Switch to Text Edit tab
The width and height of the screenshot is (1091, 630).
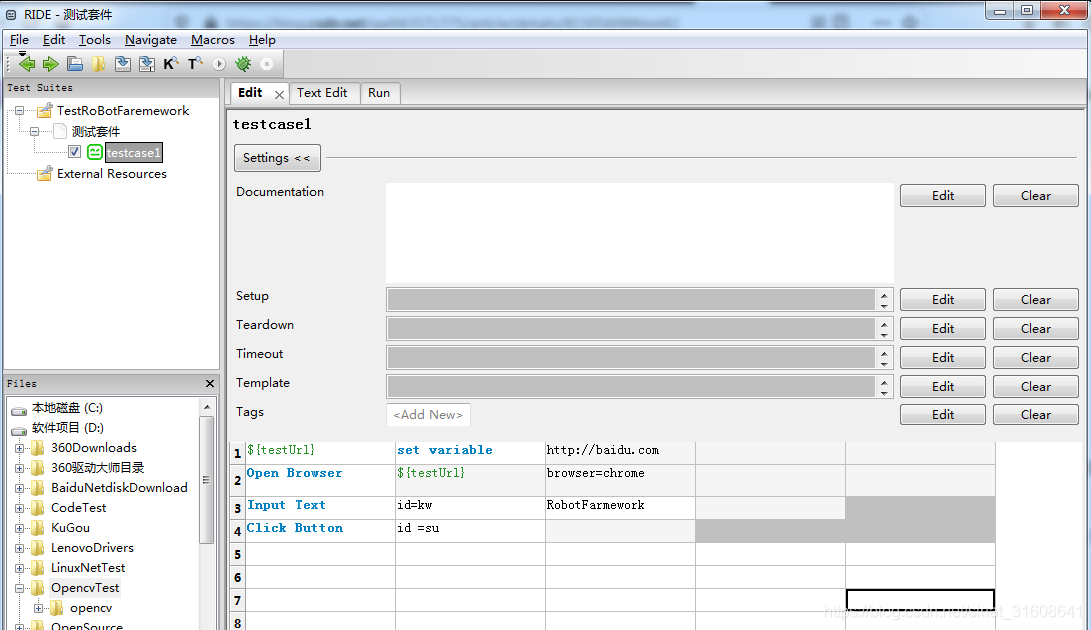coord(322,93)
